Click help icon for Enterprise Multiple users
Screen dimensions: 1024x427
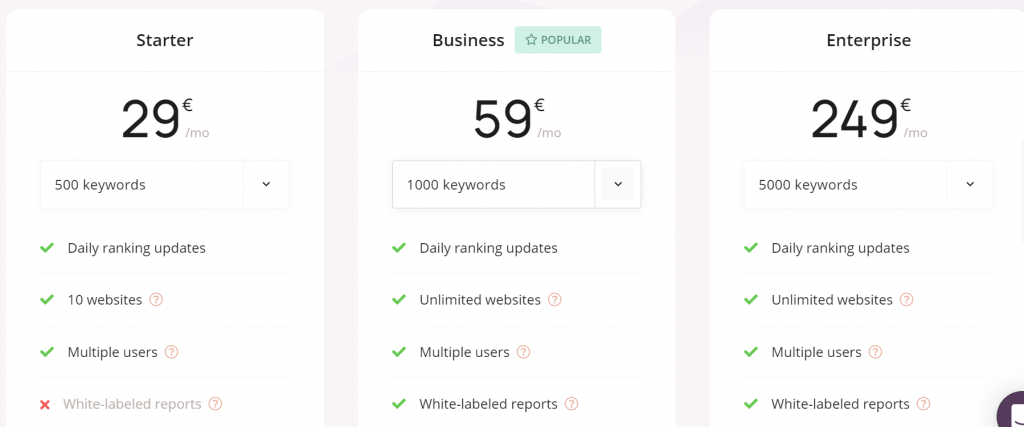[x=875, y=352]
